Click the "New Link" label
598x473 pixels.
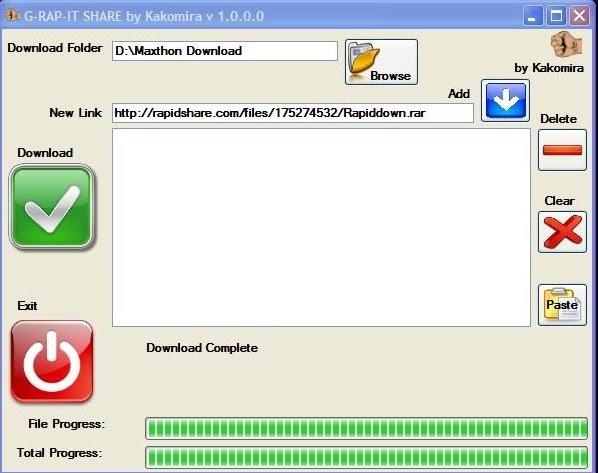(x=76, y=113)
